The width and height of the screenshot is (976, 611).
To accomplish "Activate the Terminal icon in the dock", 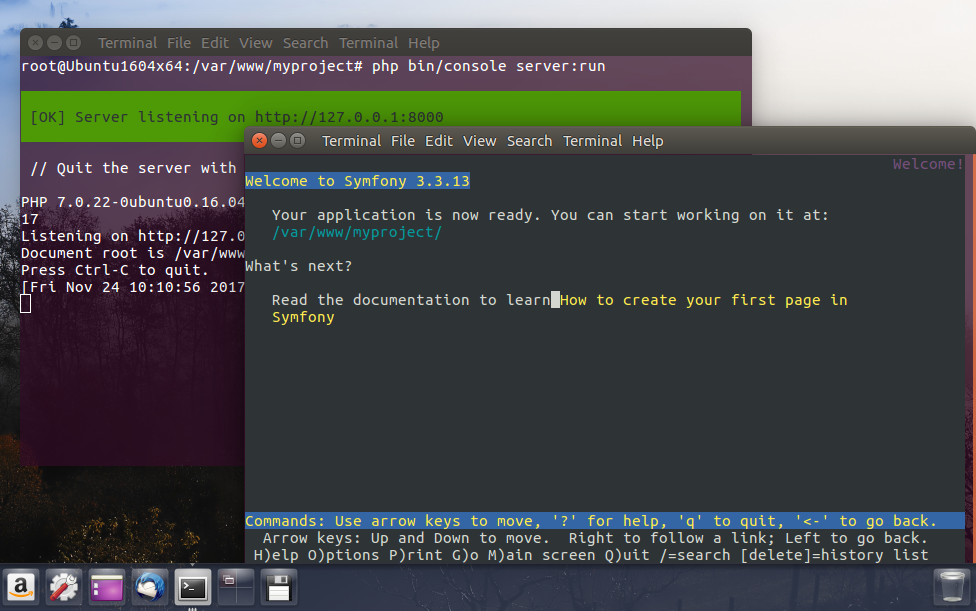I will 192,587.
